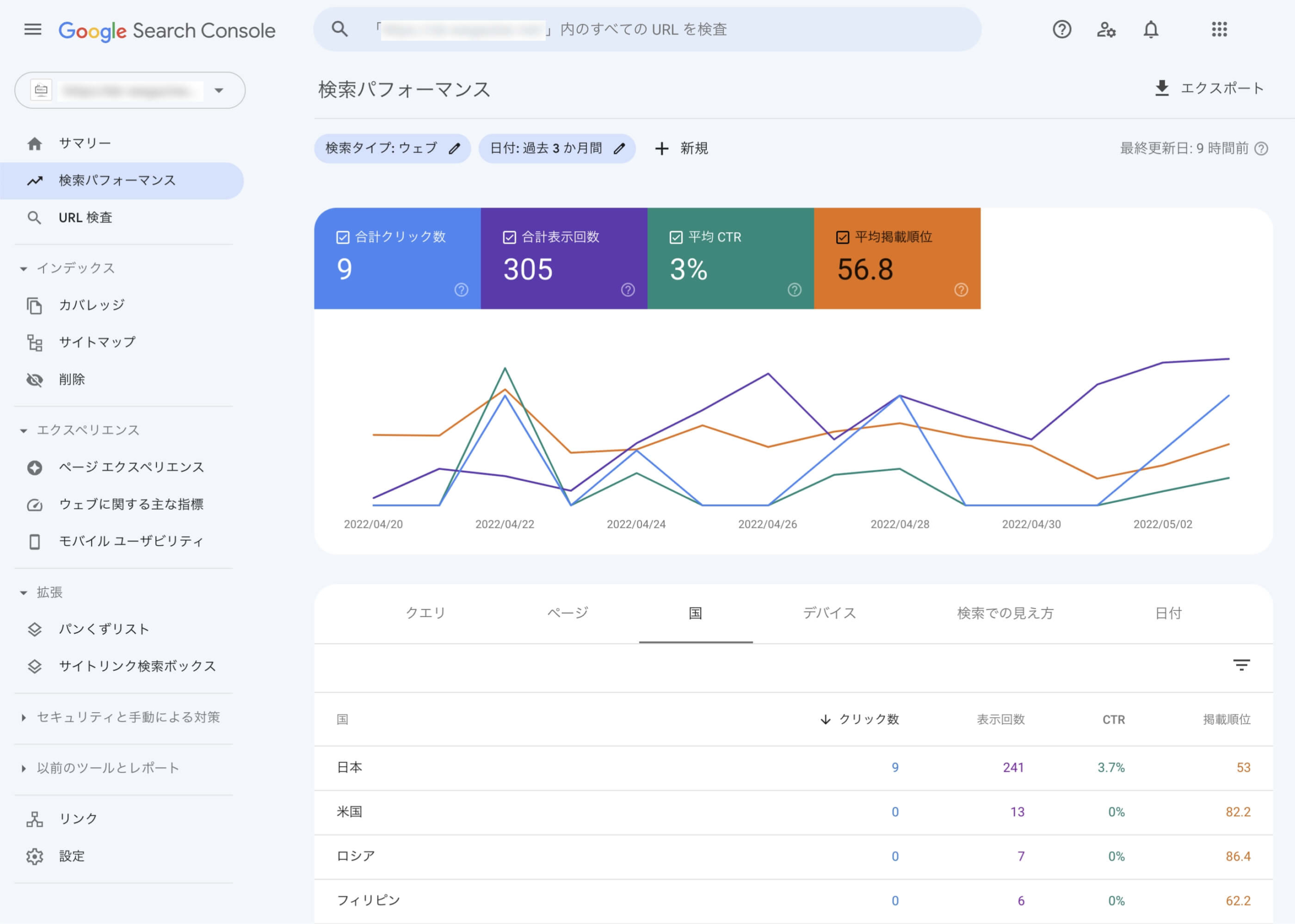
Task: Click the Google Search Console logo
Action: click(167, 31)
